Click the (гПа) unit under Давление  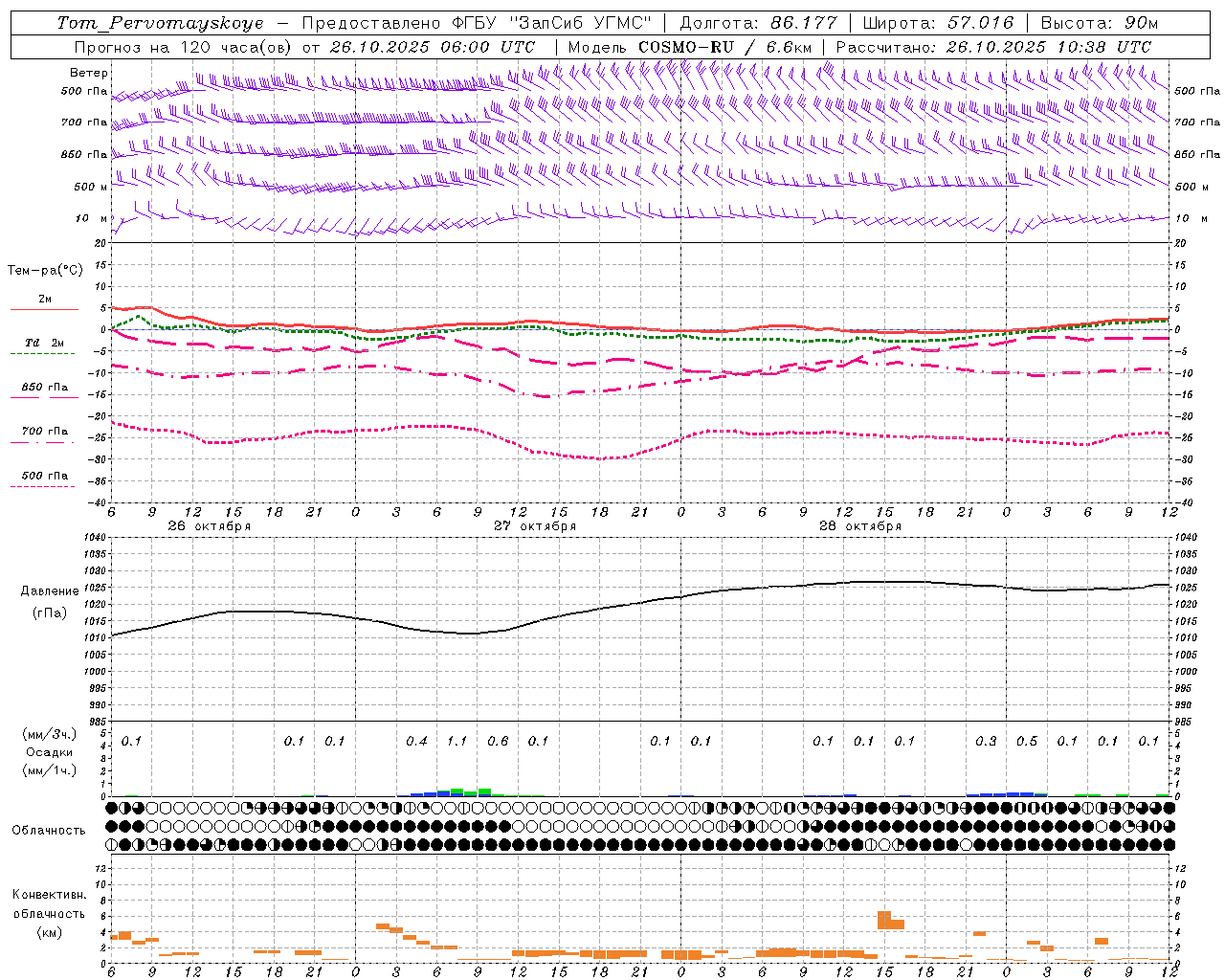tap(50, 613)
